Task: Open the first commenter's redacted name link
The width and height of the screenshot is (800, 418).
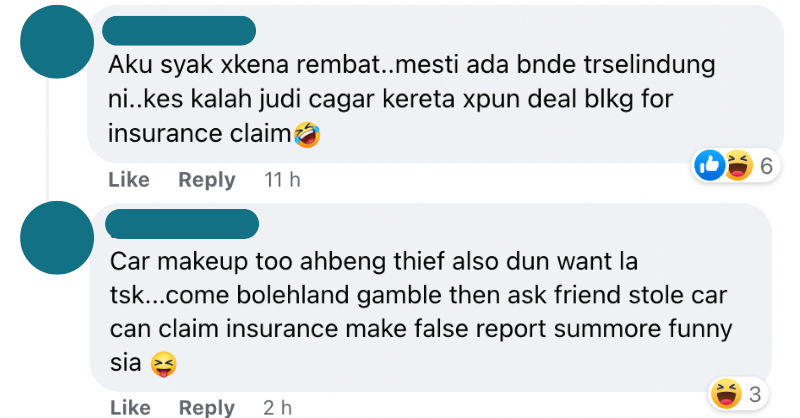Action: [179, 31]
